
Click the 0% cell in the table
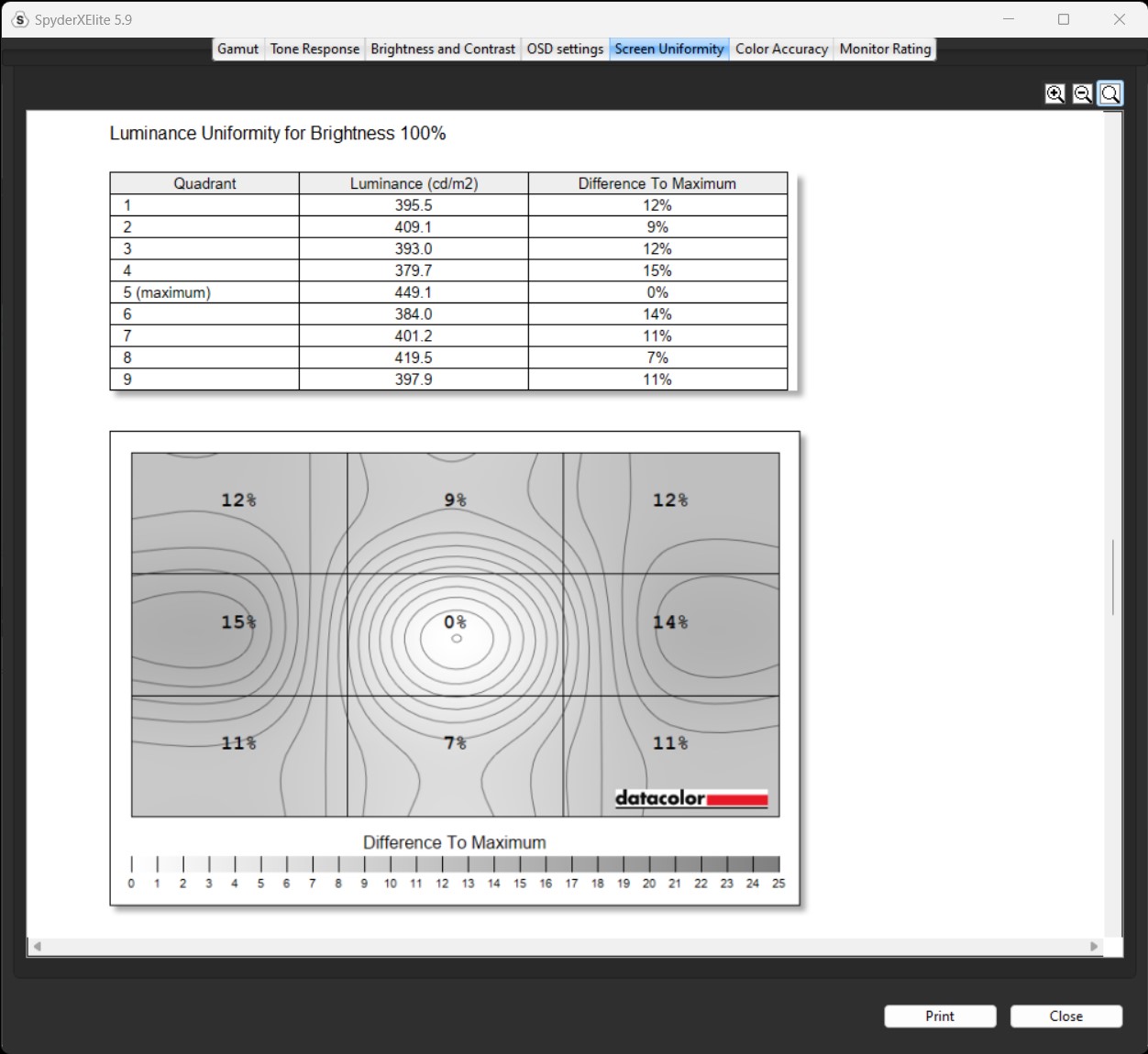point(657,292)
